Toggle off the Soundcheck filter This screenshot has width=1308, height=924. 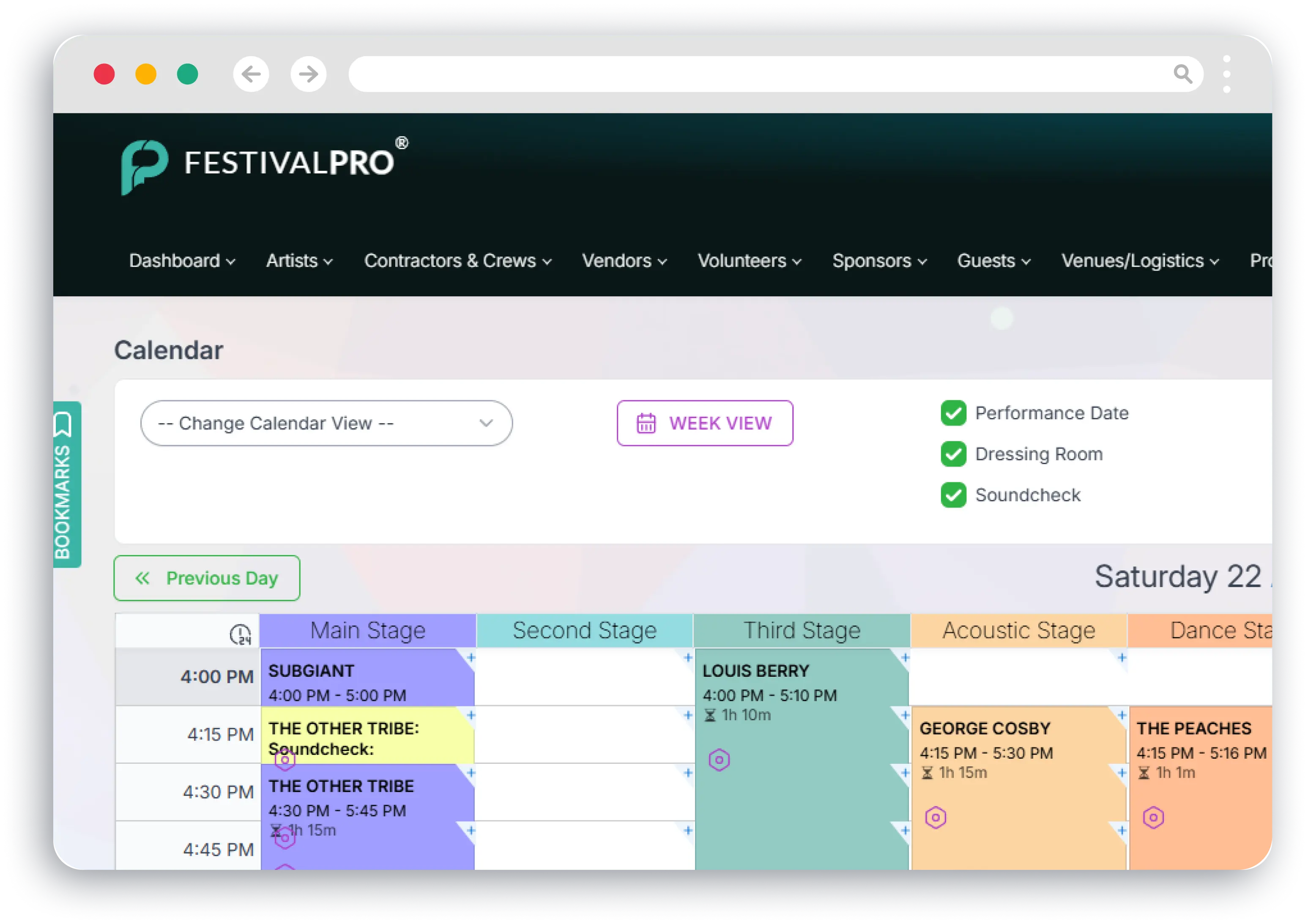coord(953,495)
